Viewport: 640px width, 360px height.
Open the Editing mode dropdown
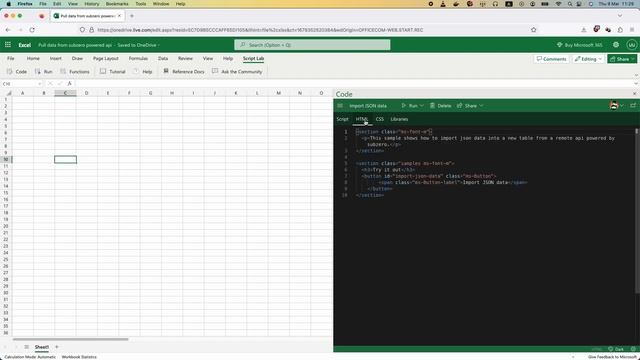coord(588,59)
